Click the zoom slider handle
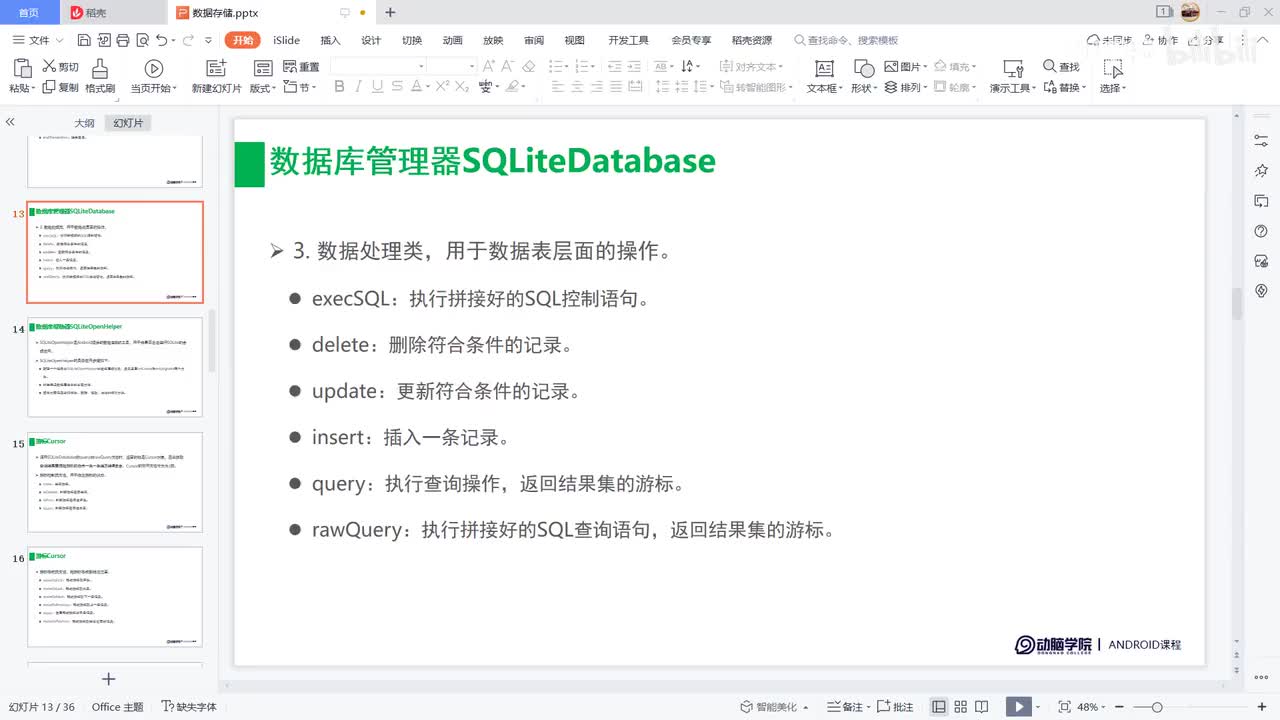The width and height of the screenshot is (1280, 720). point(1157,707)
